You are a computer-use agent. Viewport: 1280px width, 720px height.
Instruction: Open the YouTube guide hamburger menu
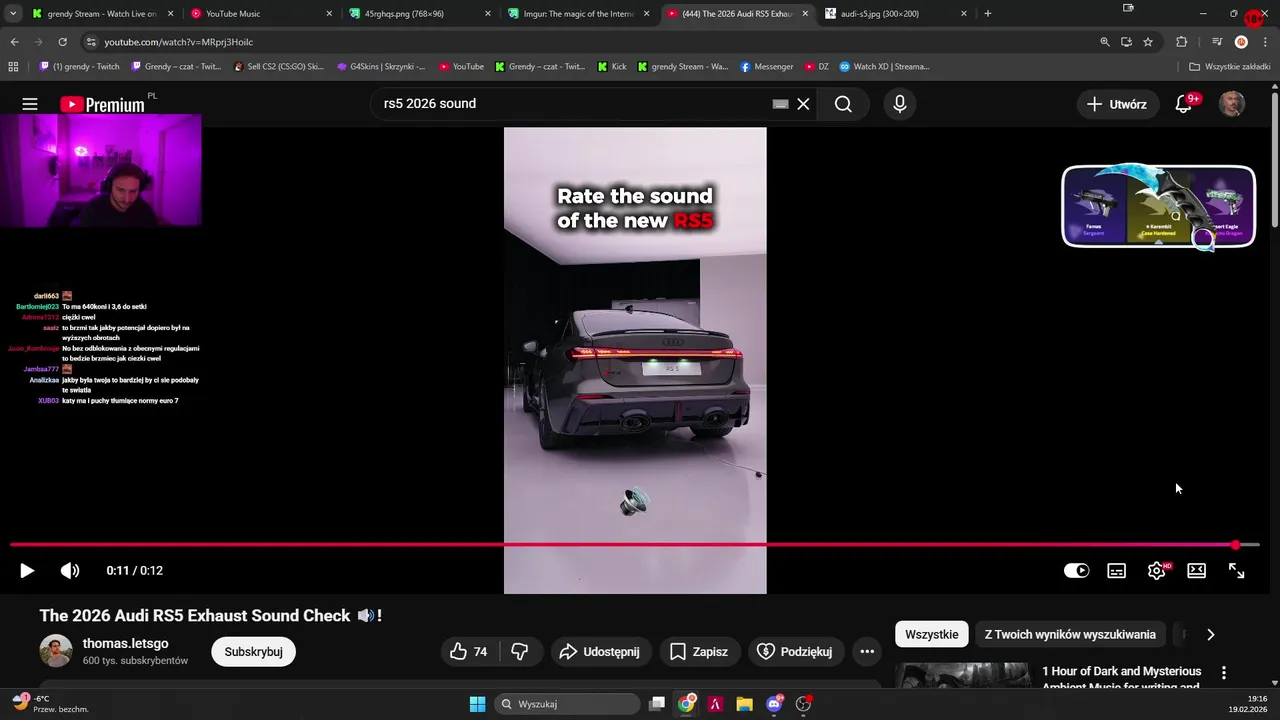click(30, 104)
